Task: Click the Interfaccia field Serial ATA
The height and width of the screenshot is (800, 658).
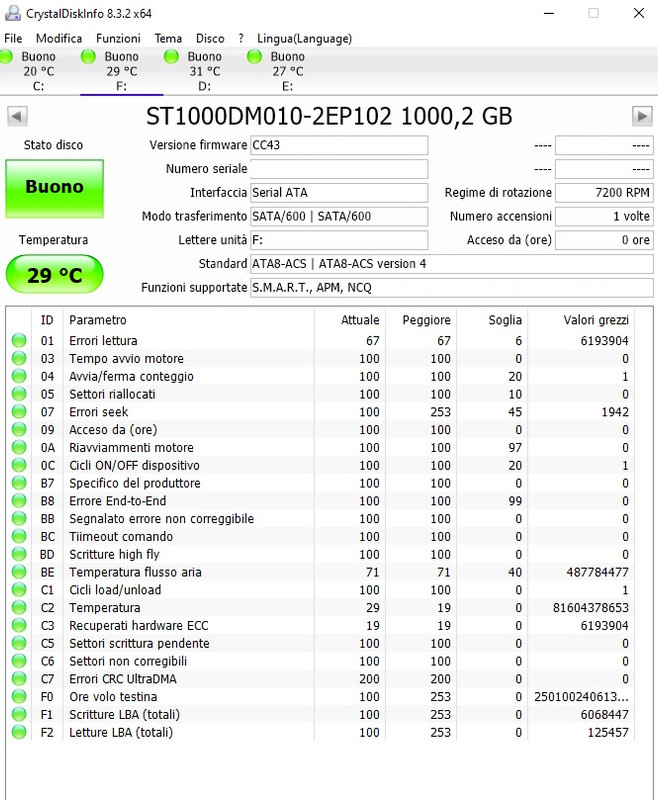Action: point(339,192)
